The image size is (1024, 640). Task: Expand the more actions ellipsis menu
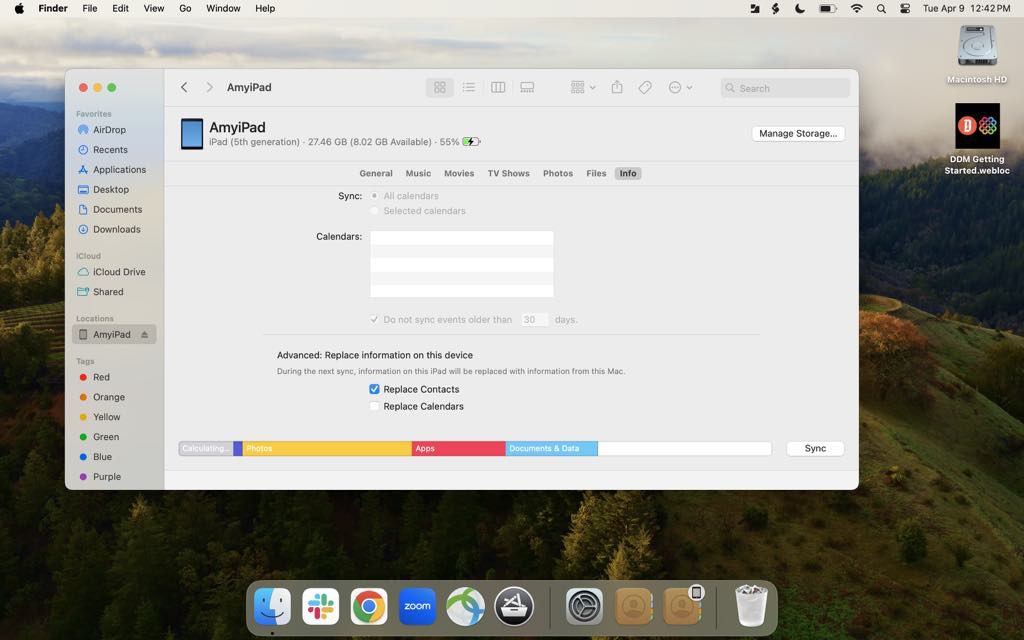680,88
